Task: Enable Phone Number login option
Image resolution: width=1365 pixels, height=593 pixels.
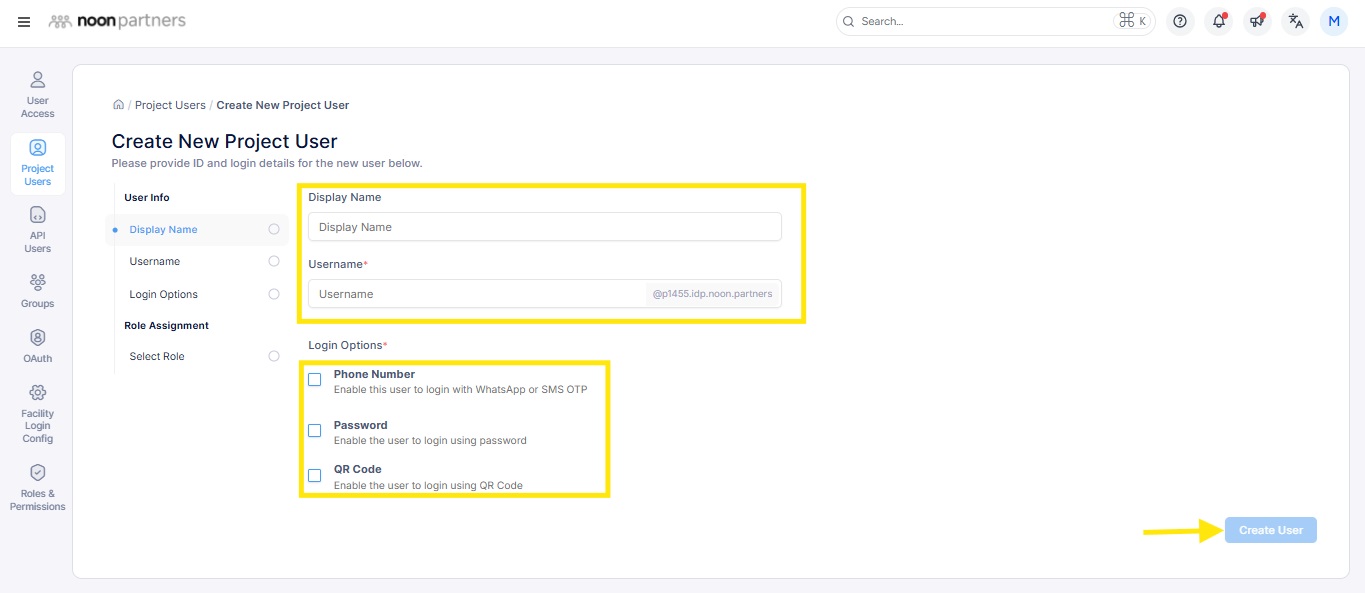Action: (x=315, y=380)
